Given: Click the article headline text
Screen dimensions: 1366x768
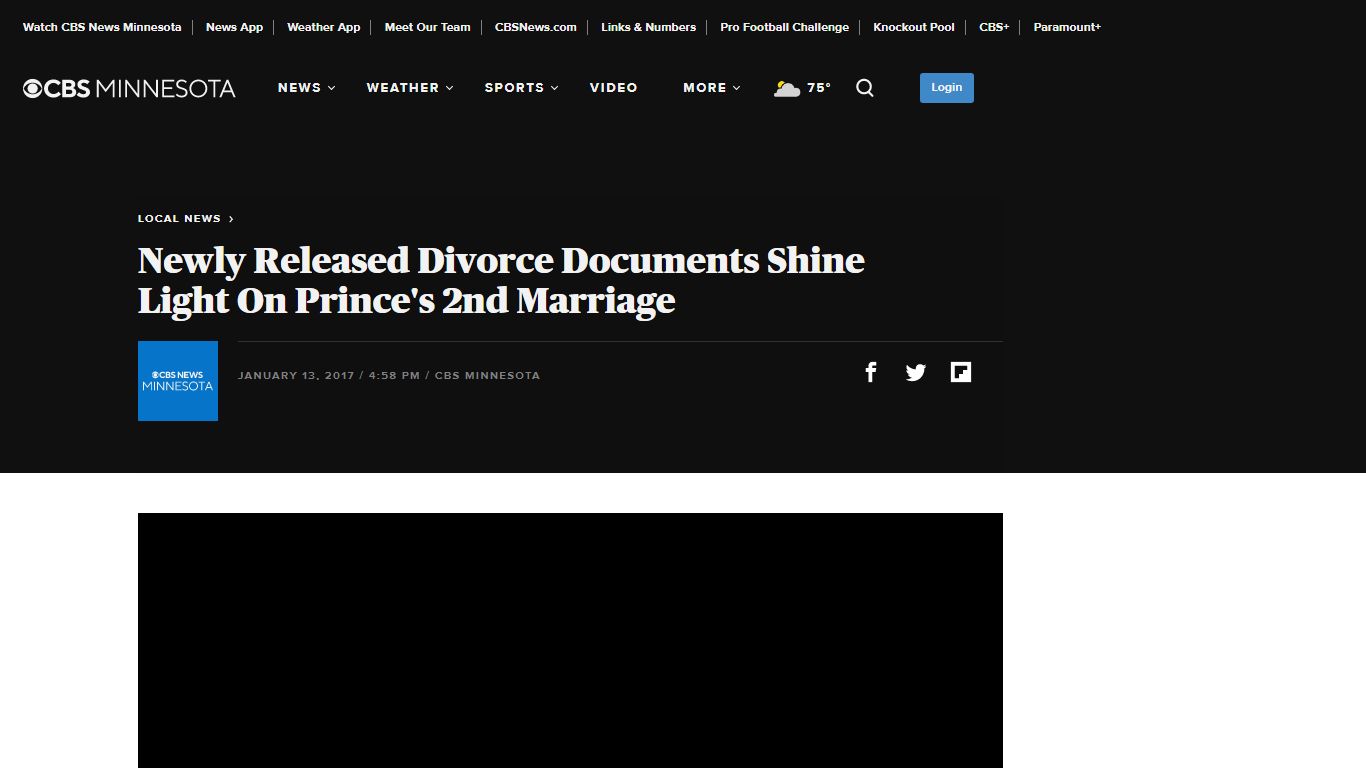Looking at the screenshot, I should [x=501, y=280].
